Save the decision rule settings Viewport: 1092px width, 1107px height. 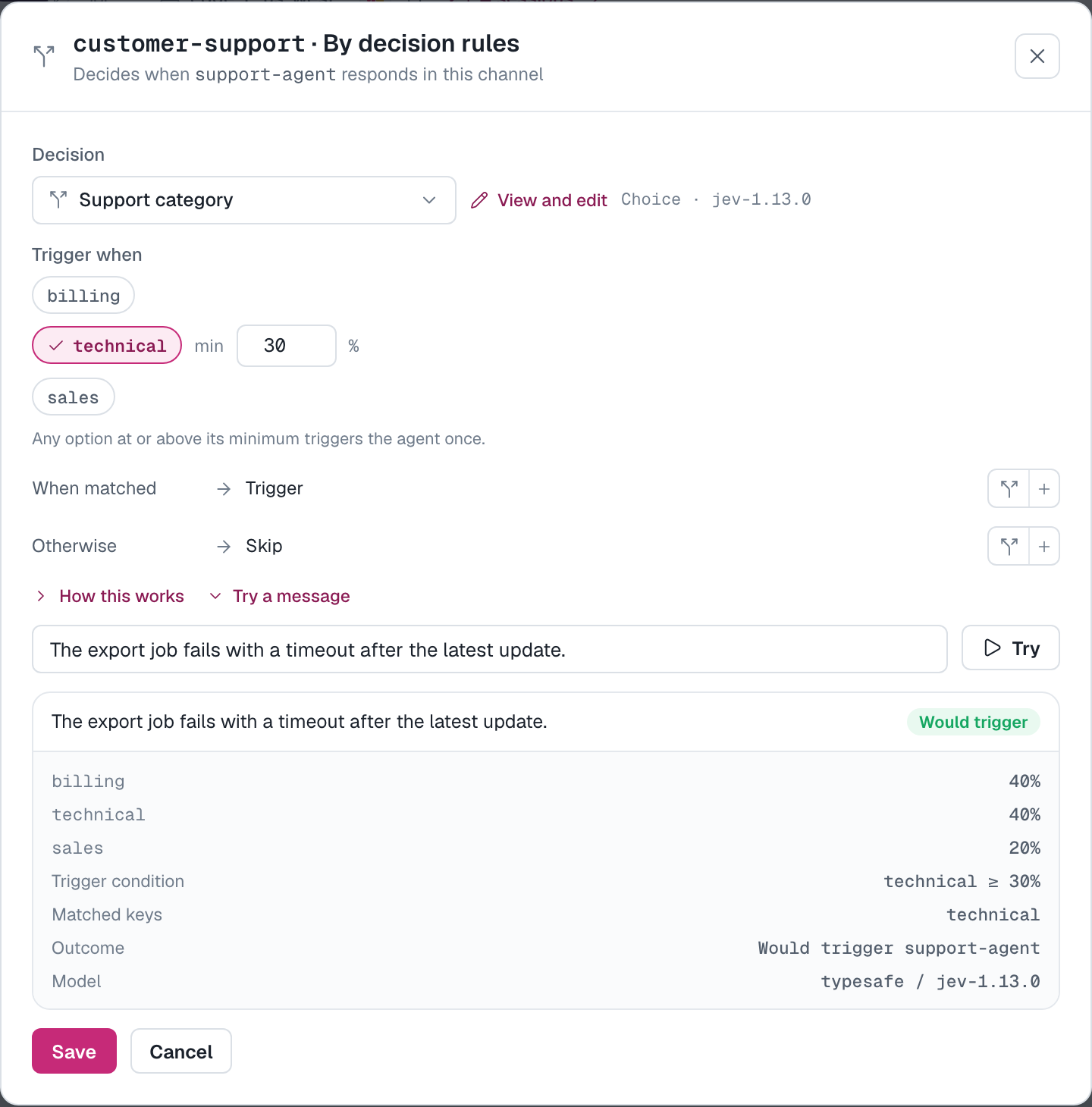coord(74,1051)
